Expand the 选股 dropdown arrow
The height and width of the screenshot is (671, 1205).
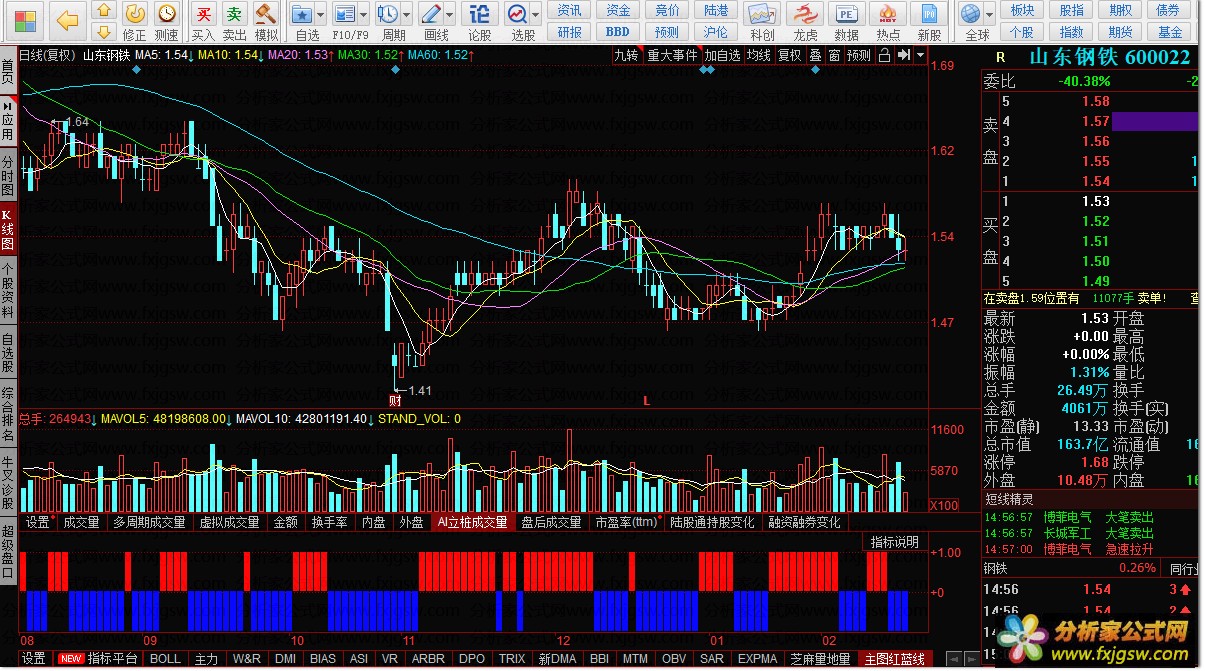point(536,14)
